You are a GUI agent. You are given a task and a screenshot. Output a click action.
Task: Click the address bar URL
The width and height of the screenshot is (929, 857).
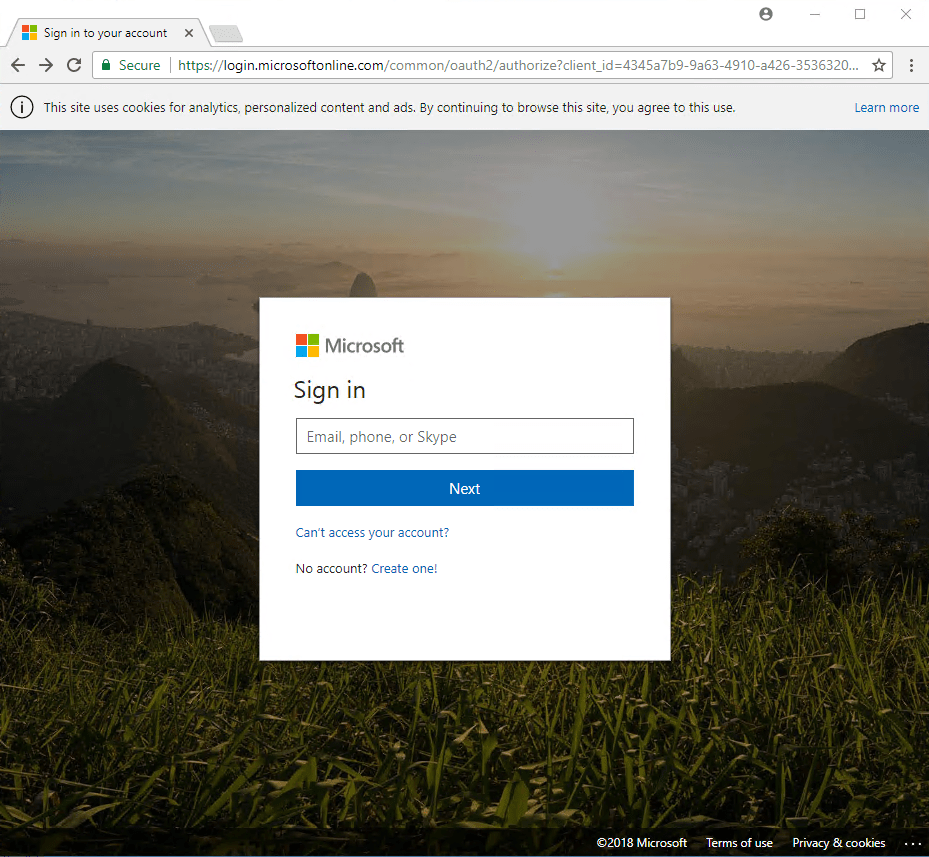click(x=518, y=65)
